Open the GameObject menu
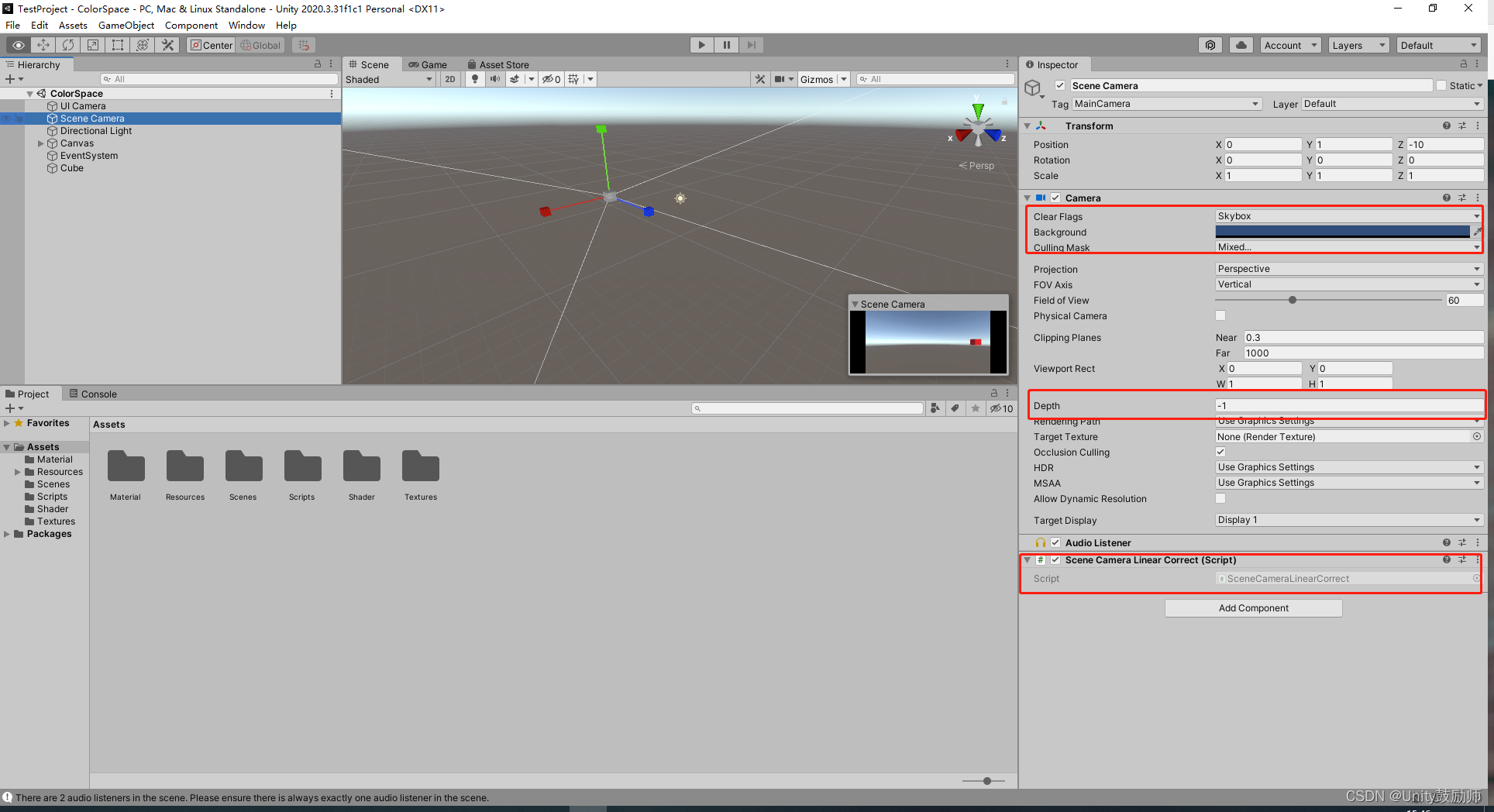This screenshot has width=1494, height=812. (x=126, y=26)
